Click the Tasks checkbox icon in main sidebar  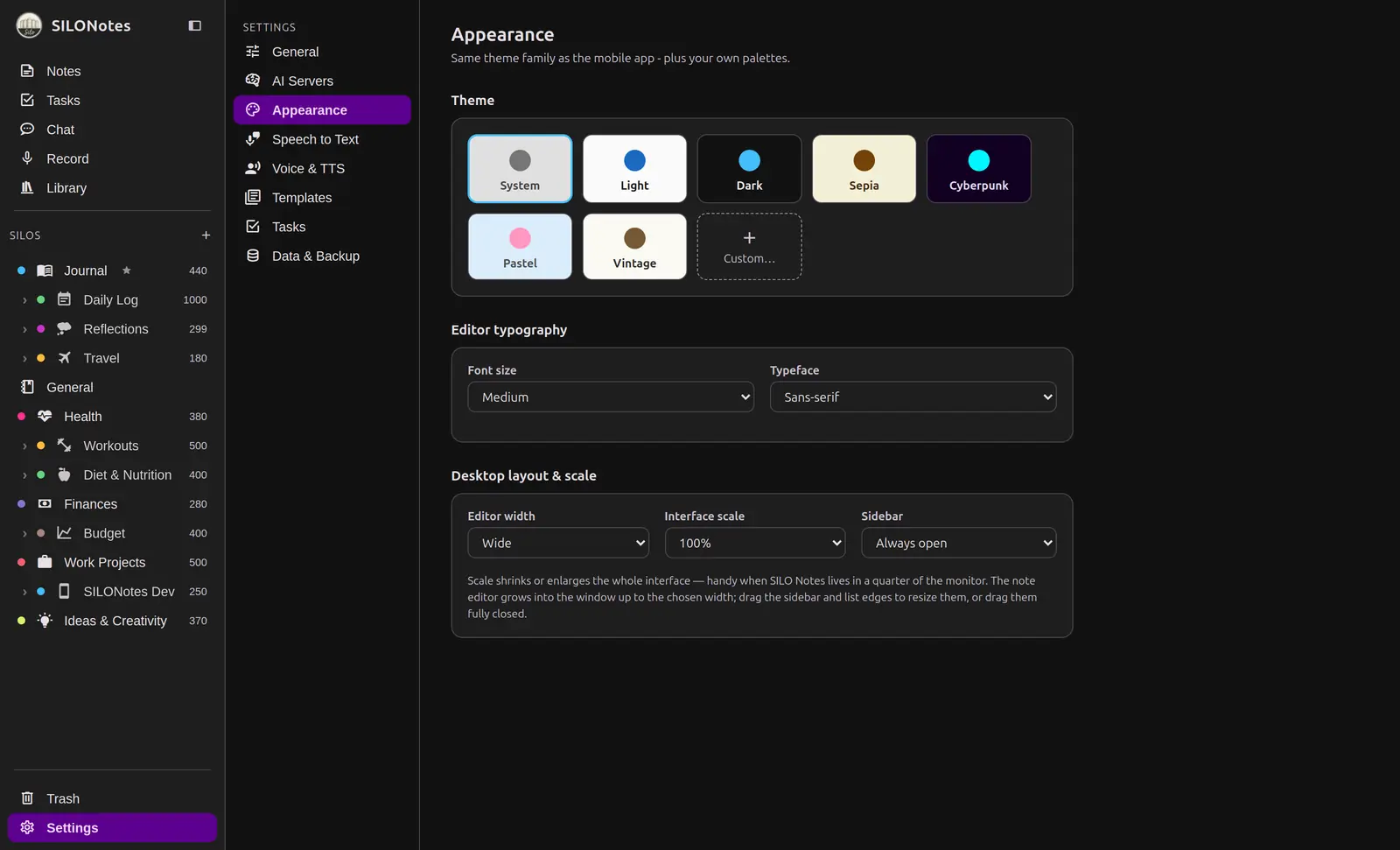point(27,100)
